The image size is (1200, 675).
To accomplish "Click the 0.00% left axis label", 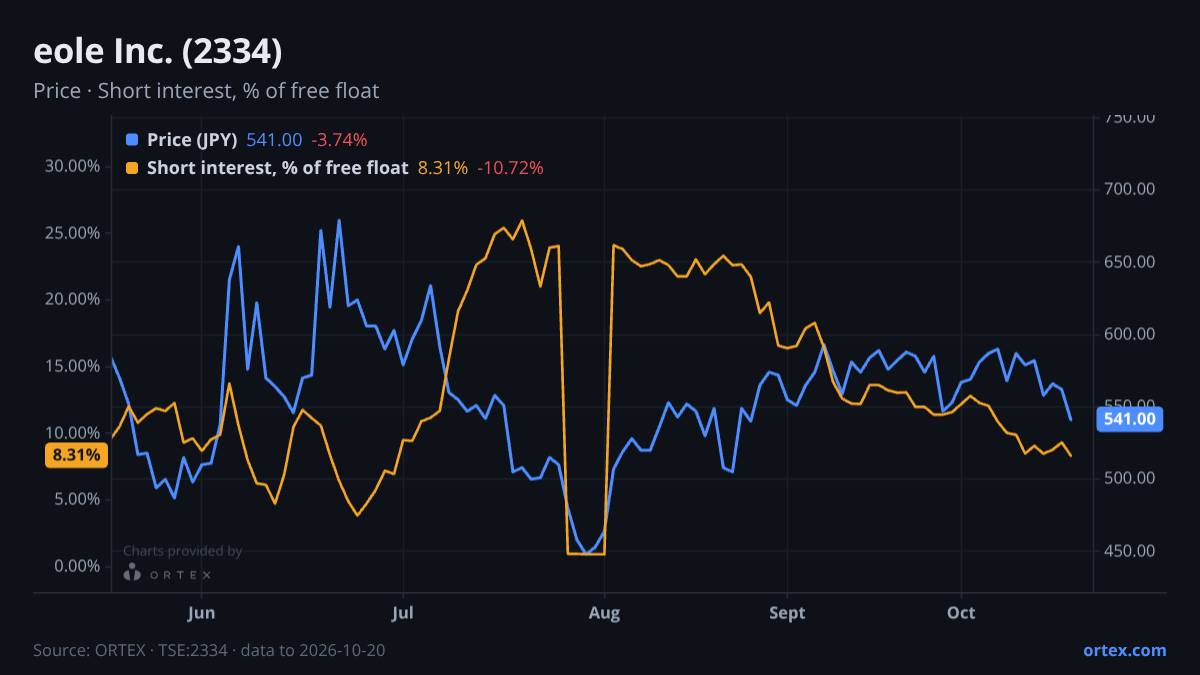I will tap(77, 566).
